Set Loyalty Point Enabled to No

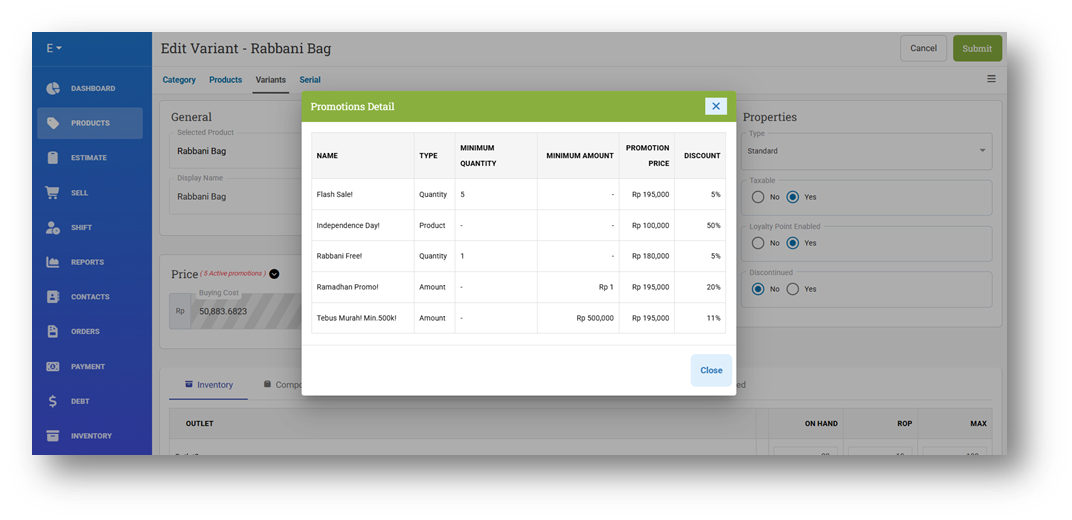click(x=758, y=243)
